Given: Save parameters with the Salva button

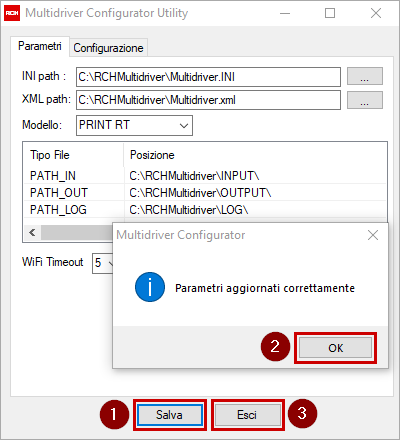Looking at the screenshot, I should [170, 415].
